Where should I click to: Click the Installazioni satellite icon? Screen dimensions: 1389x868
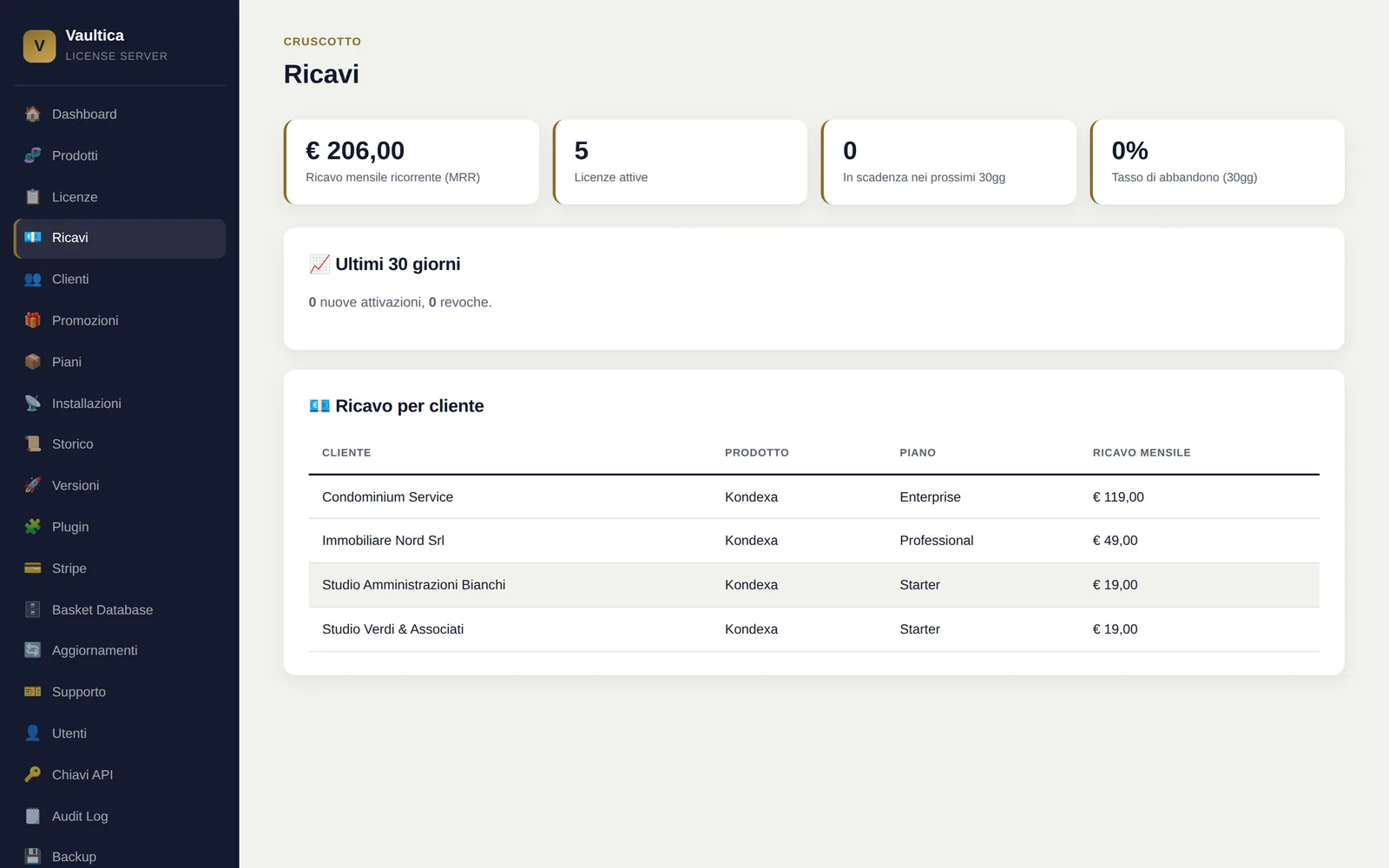point(33,403)
